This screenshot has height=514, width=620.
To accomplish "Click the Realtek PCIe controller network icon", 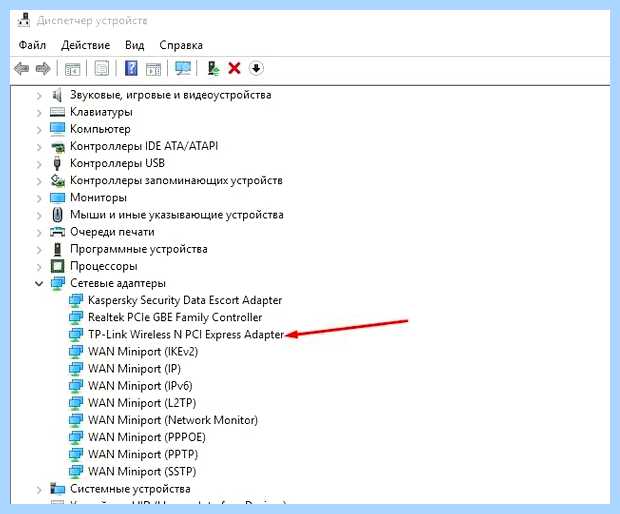I will pos(76,317).
